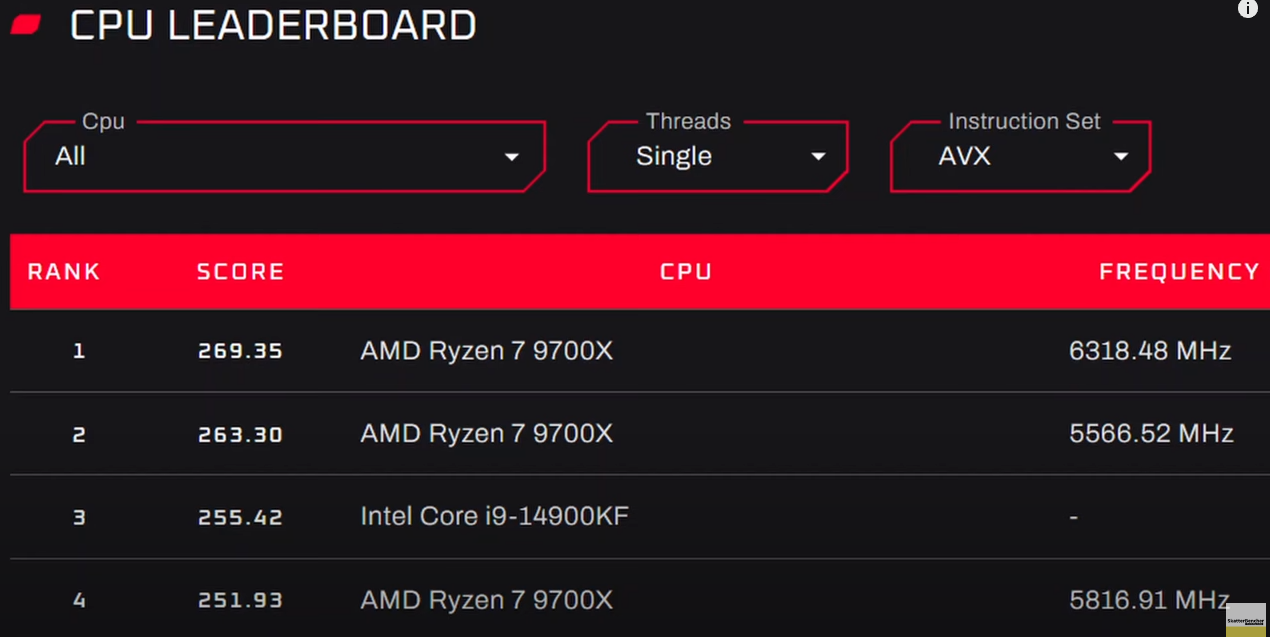Open the Threads filter showing Single
The image size is (1270, 637).
(718, 156)
